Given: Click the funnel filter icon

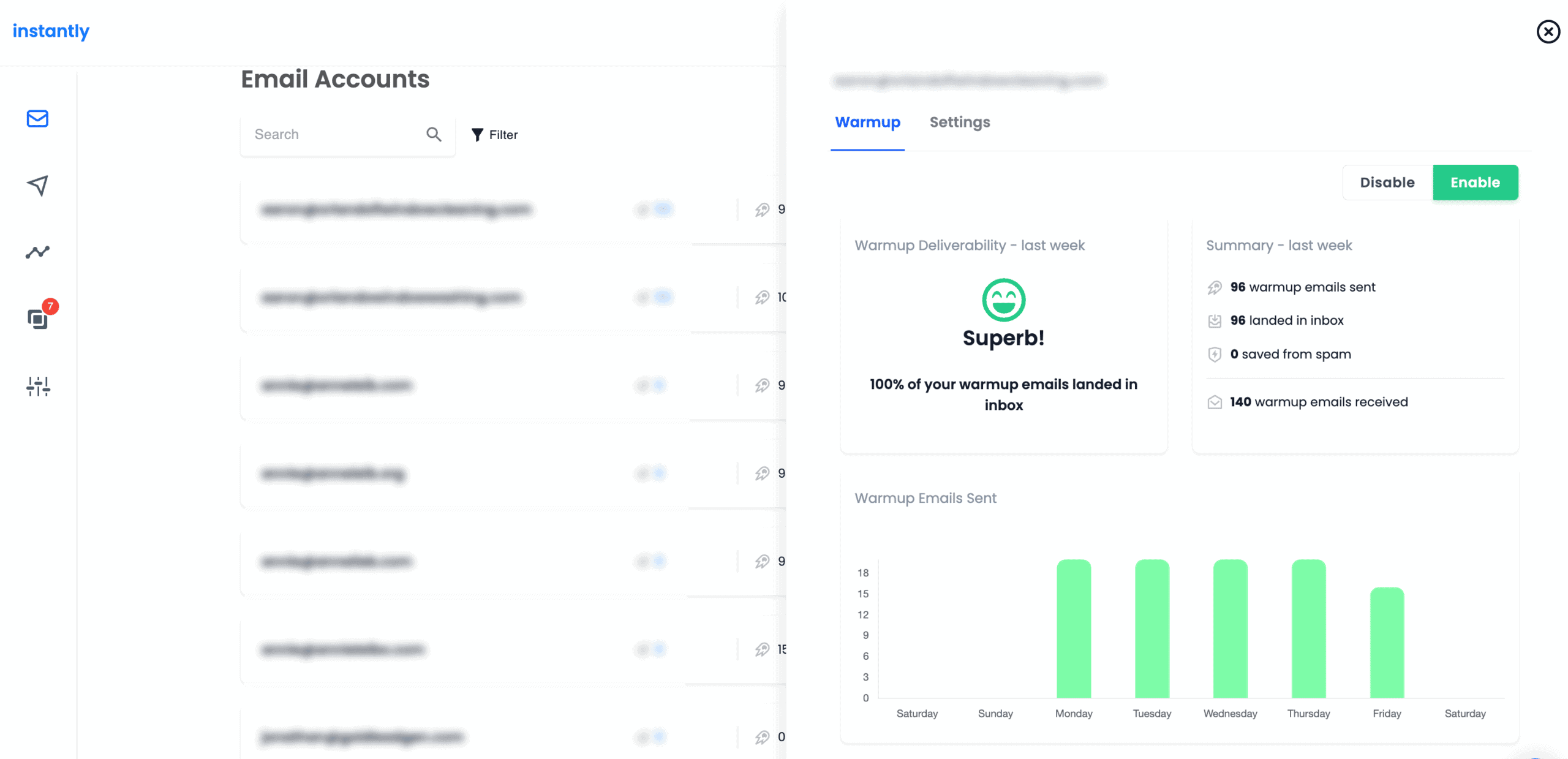Looking at the screenshot, I should 477,135.
